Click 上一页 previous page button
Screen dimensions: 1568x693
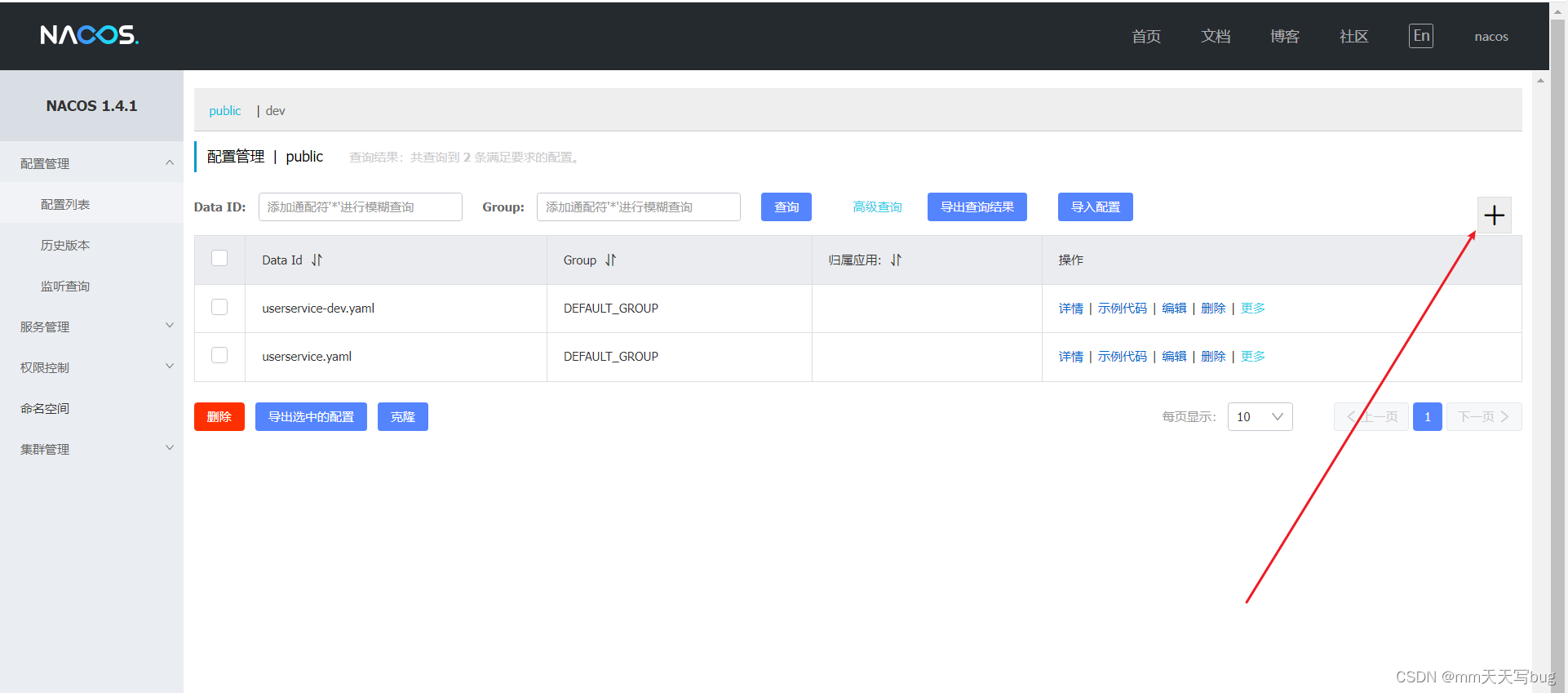click(1371, 416)
